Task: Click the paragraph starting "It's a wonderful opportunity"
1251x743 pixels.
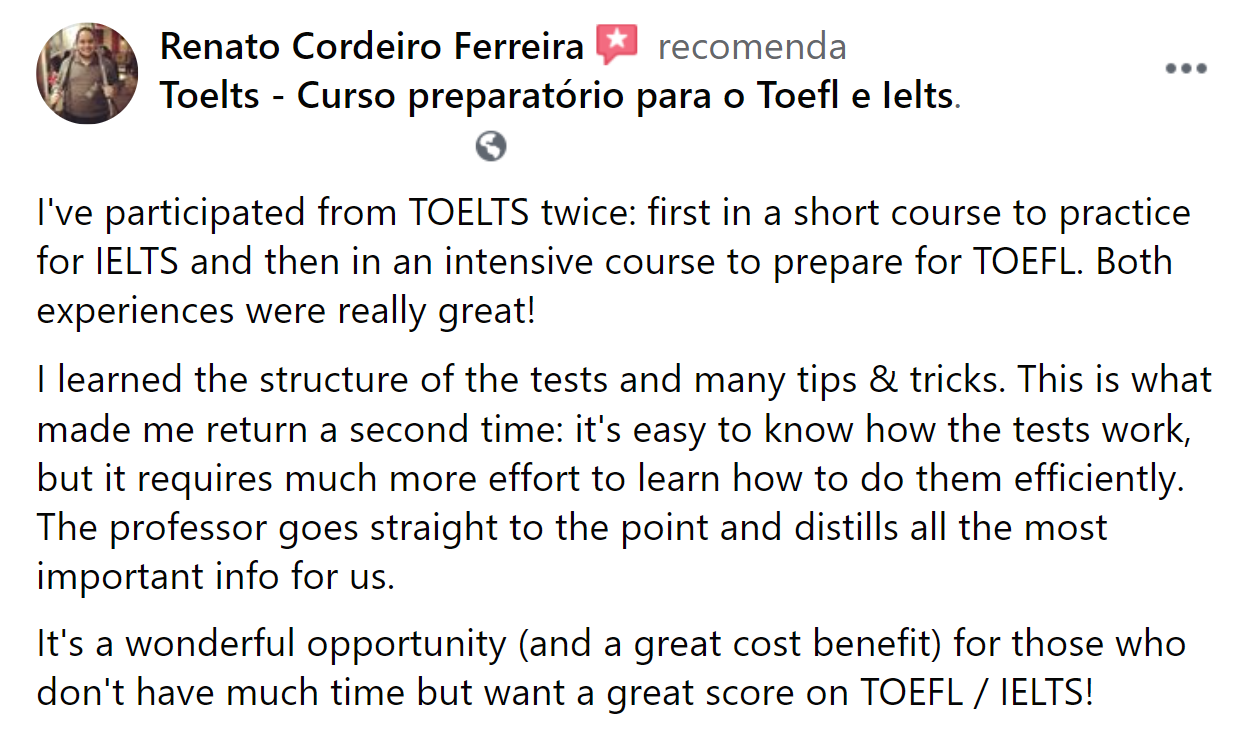Action: point(612,667)
